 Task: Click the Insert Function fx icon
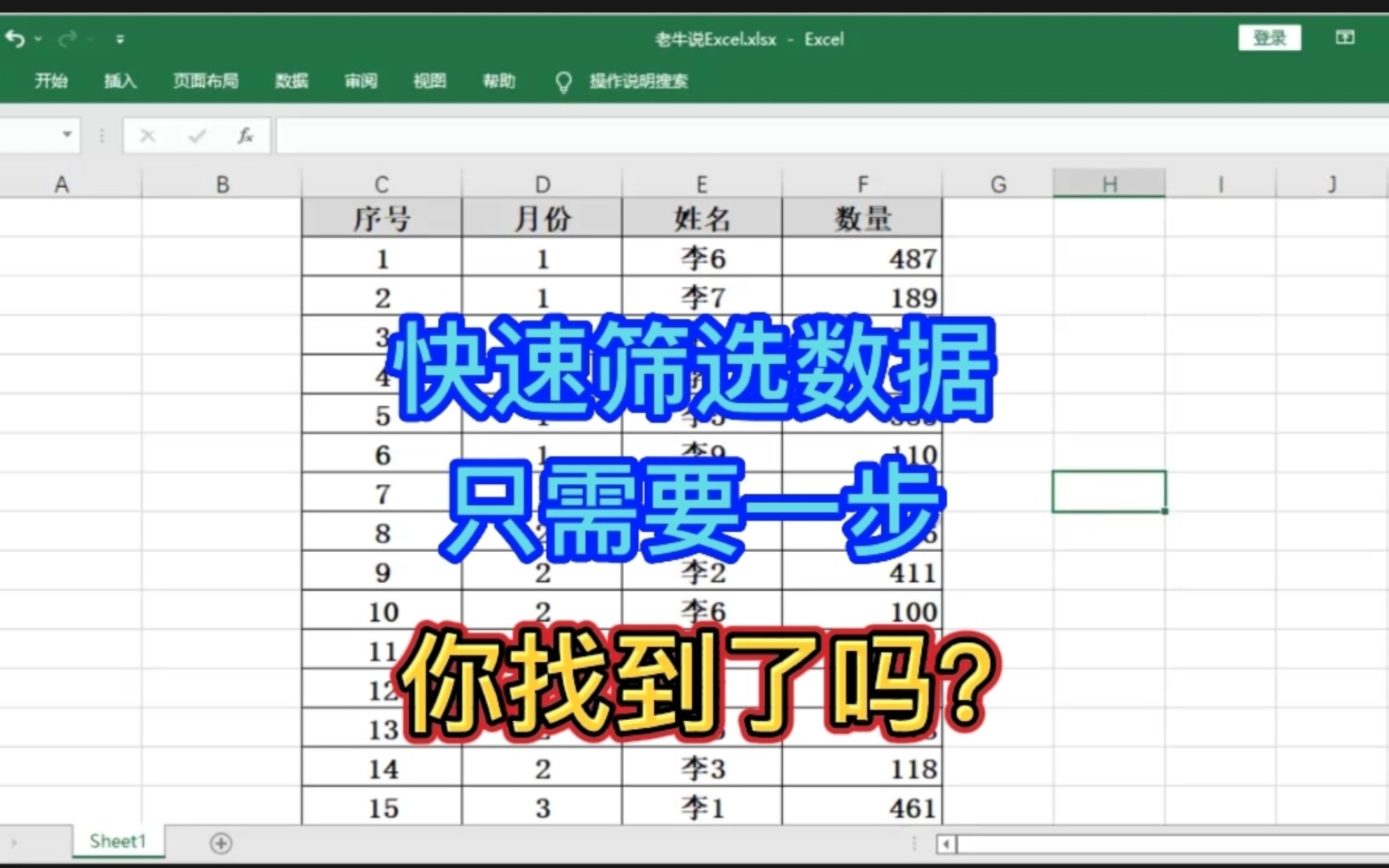(x=245, y=135)
